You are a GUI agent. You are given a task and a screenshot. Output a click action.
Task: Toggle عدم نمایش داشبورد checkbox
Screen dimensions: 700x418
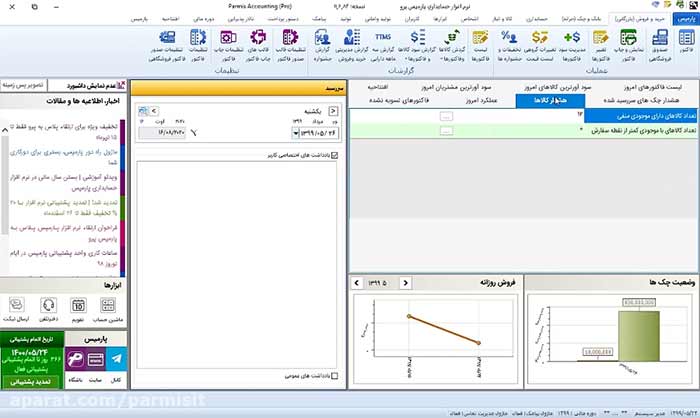click(124, 86)
